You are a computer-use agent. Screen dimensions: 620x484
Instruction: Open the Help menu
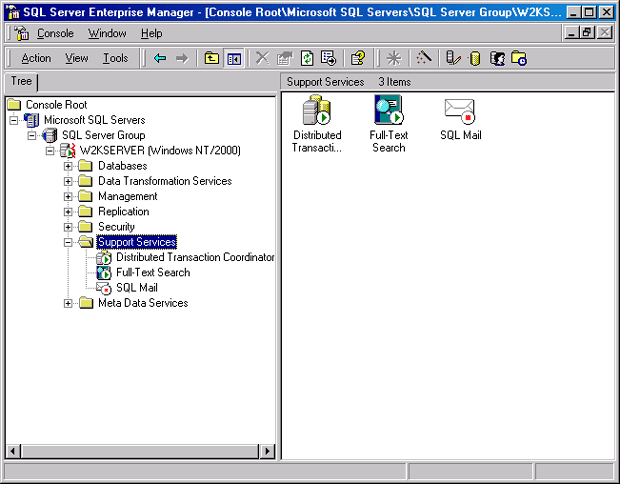pyautogui.click(x=151, y=34)
